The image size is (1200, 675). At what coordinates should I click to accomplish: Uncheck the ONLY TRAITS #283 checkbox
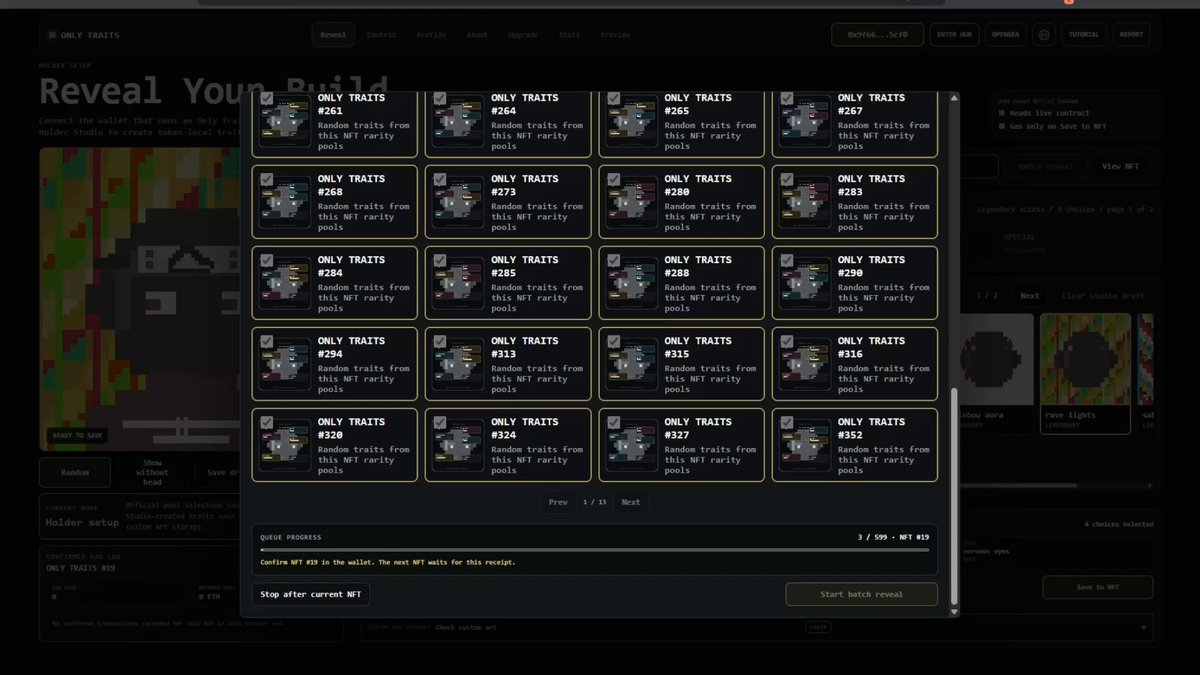point(787,179)
